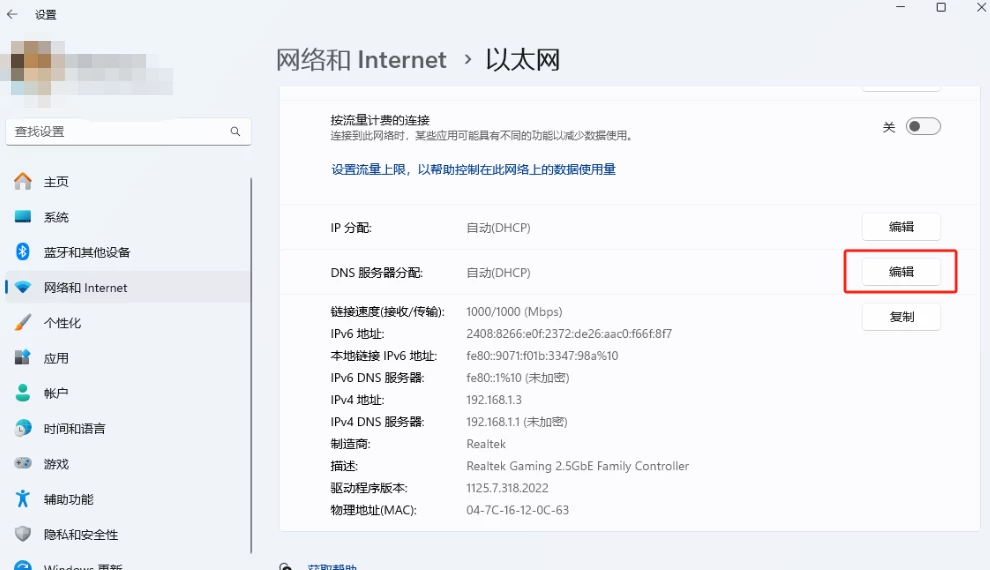Viewport: 990px width, 570px height.
Task: Click the Realtek Gaming 2.5GbE description text
Action: click(577, 466)
